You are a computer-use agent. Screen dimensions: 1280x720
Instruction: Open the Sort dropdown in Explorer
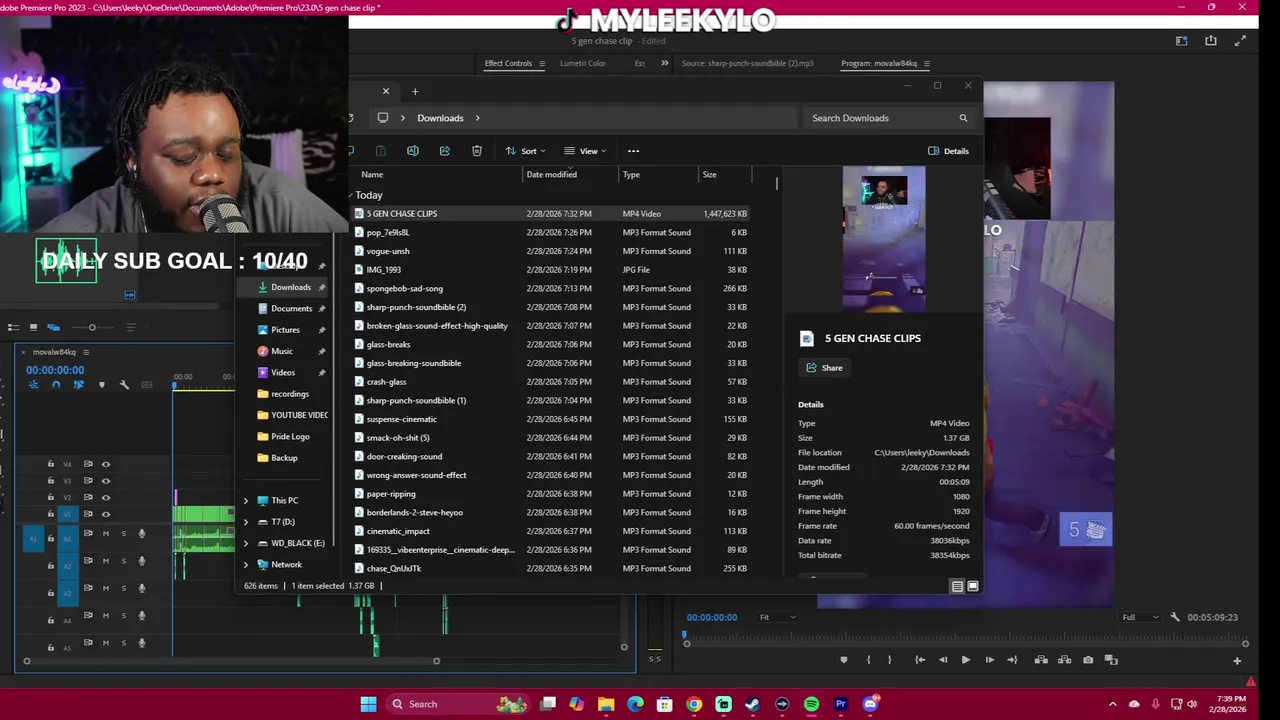525,151
